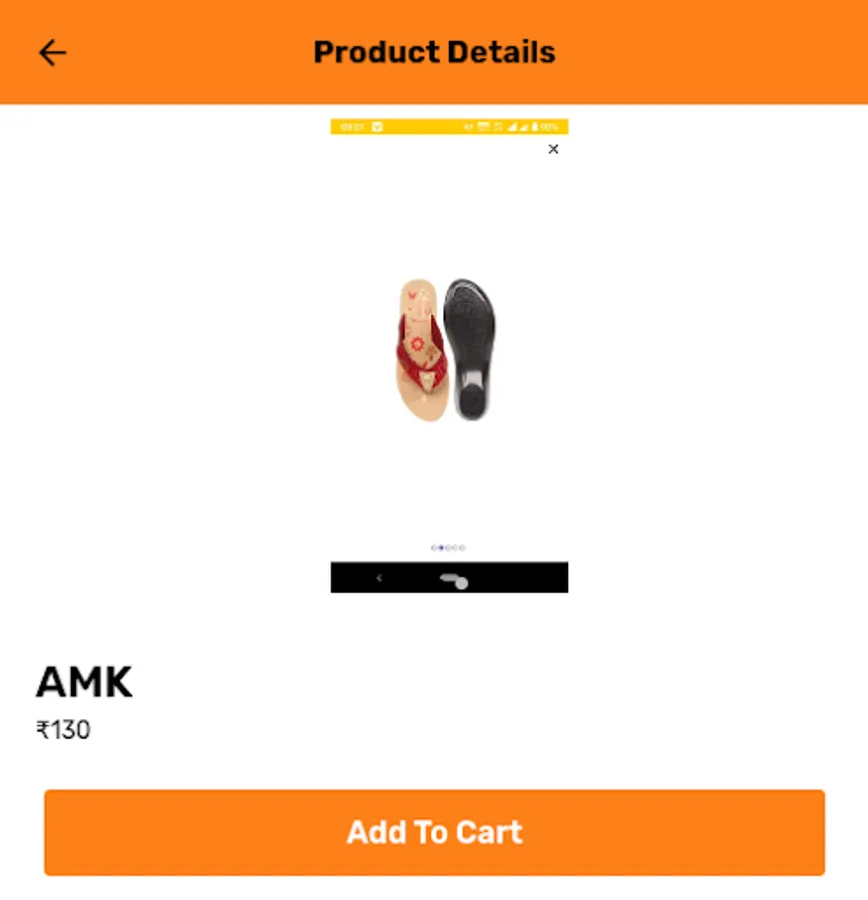Image resolution: width=868 pixels, height=900 pixels.
Task: Select the last carousel indicator dot
Action: [x=462, y=548]
